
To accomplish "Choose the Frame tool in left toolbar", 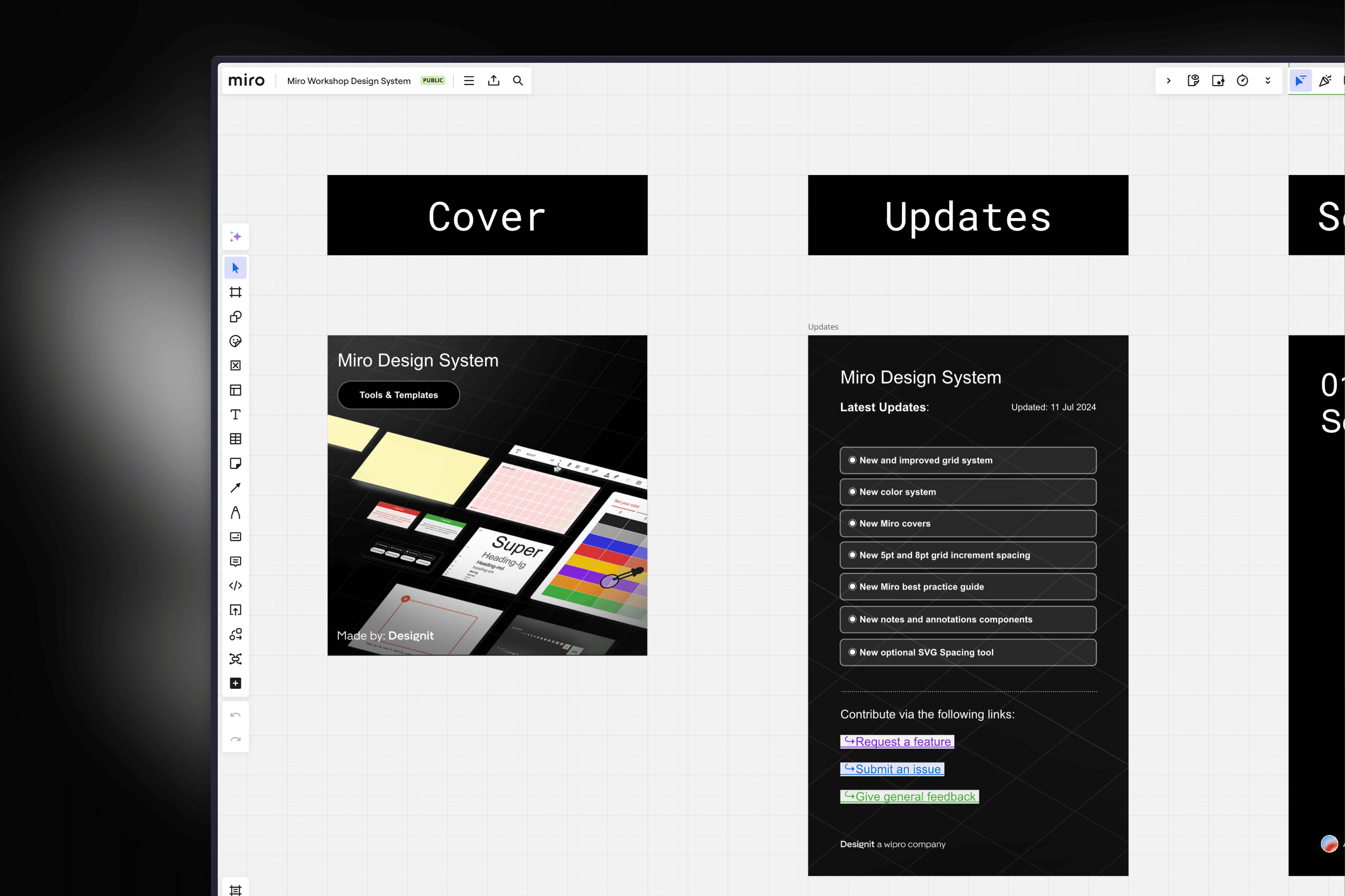I will point(235,293).
